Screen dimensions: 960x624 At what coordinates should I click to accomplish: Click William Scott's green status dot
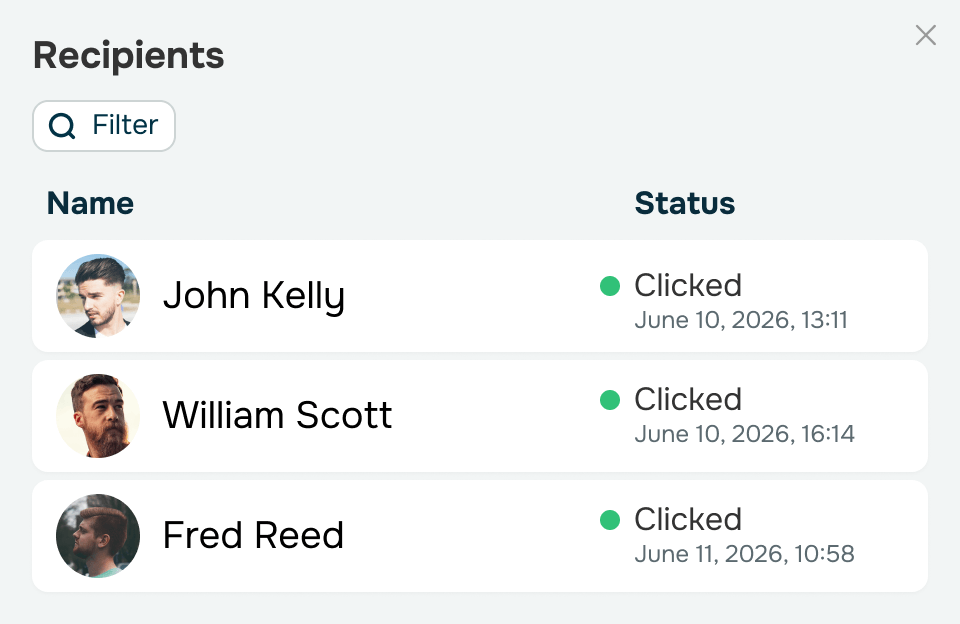[610, 399]
